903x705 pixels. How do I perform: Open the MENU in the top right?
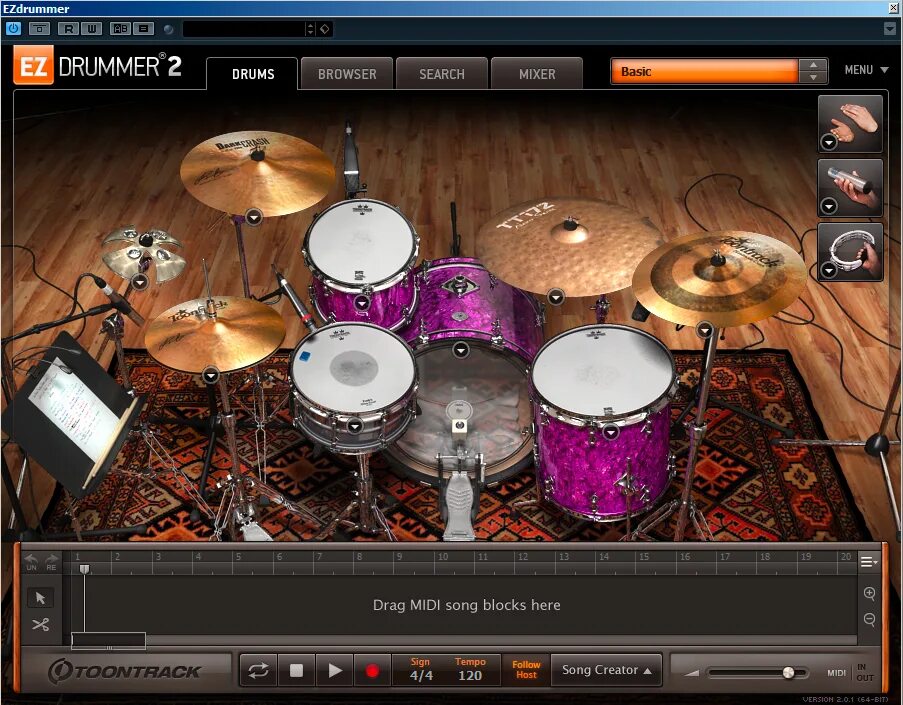pos(866,70)
